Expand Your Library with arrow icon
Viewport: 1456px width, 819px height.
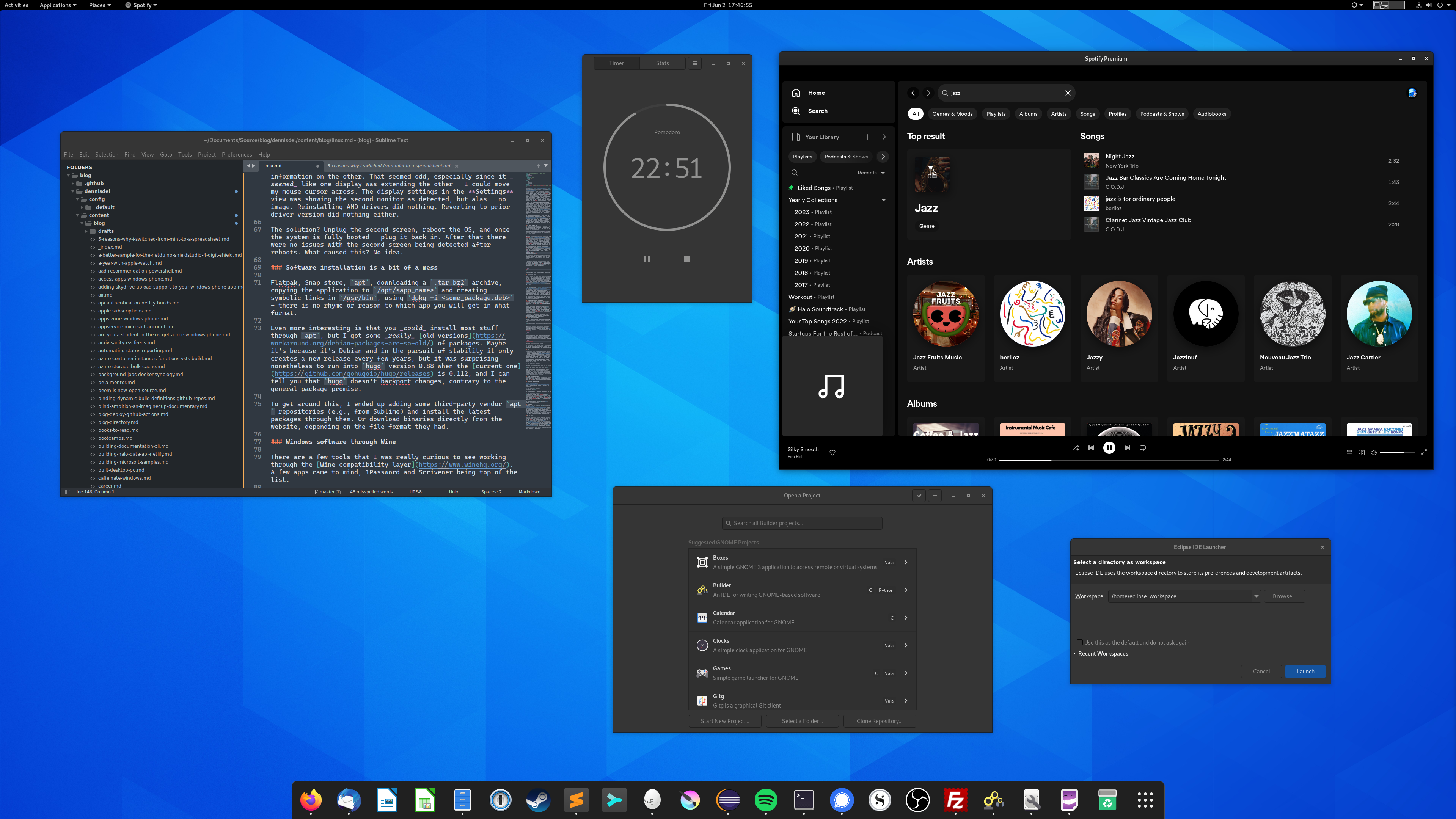pyautogui.click(x=883, y=137)
